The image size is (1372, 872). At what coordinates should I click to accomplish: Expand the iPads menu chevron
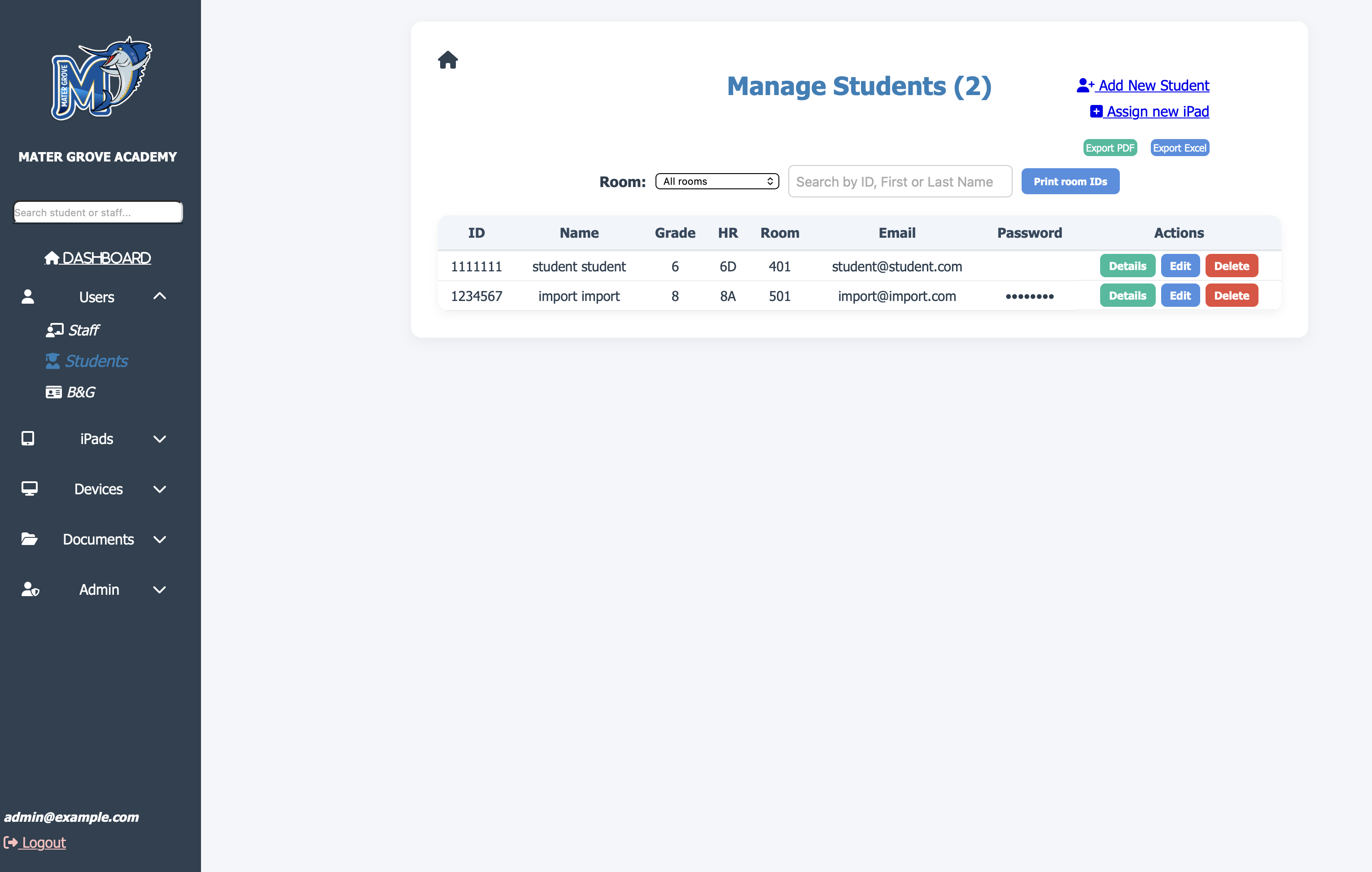[160, 439]
